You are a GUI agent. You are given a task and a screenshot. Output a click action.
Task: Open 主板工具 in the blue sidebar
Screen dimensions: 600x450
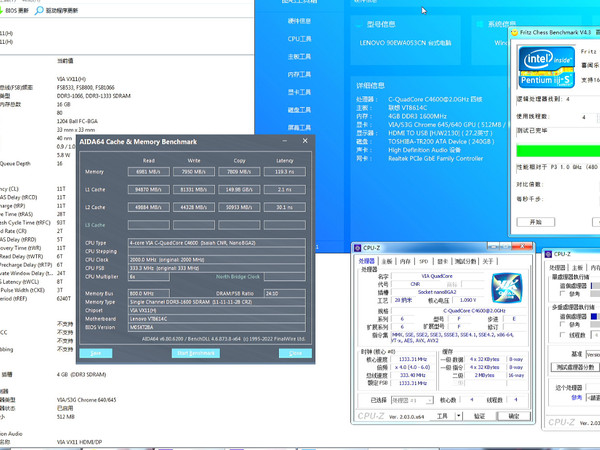pos(299,57)
